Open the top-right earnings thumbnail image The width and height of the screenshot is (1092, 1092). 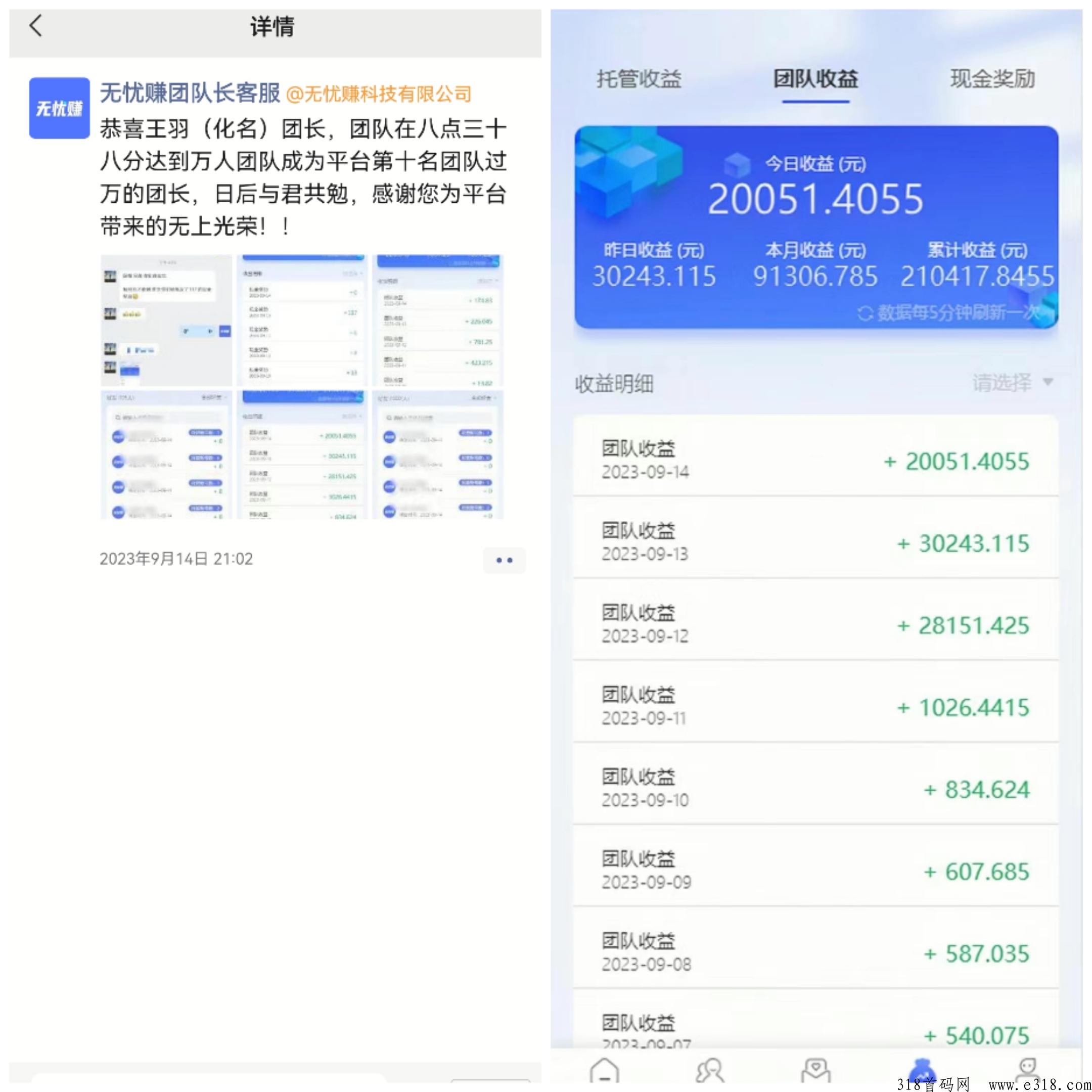click(x=437, y=320)
